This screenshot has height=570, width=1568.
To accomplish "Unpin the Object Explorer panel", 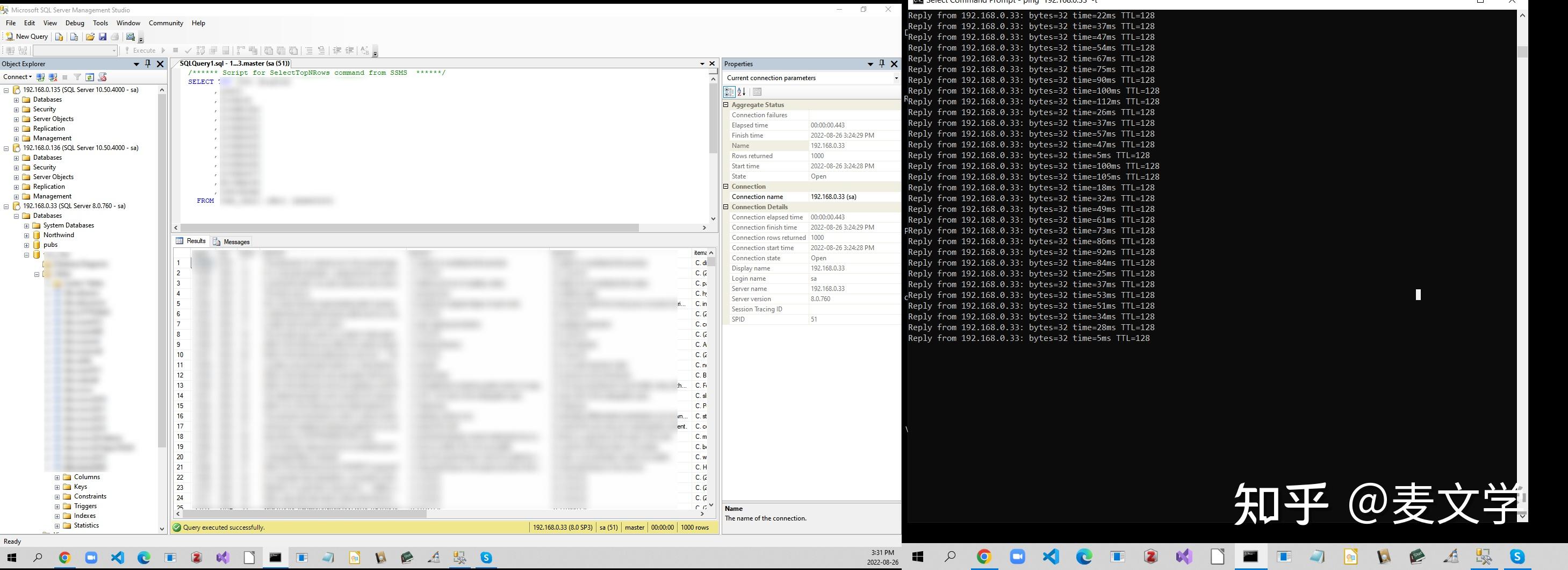I will point(148,64).
